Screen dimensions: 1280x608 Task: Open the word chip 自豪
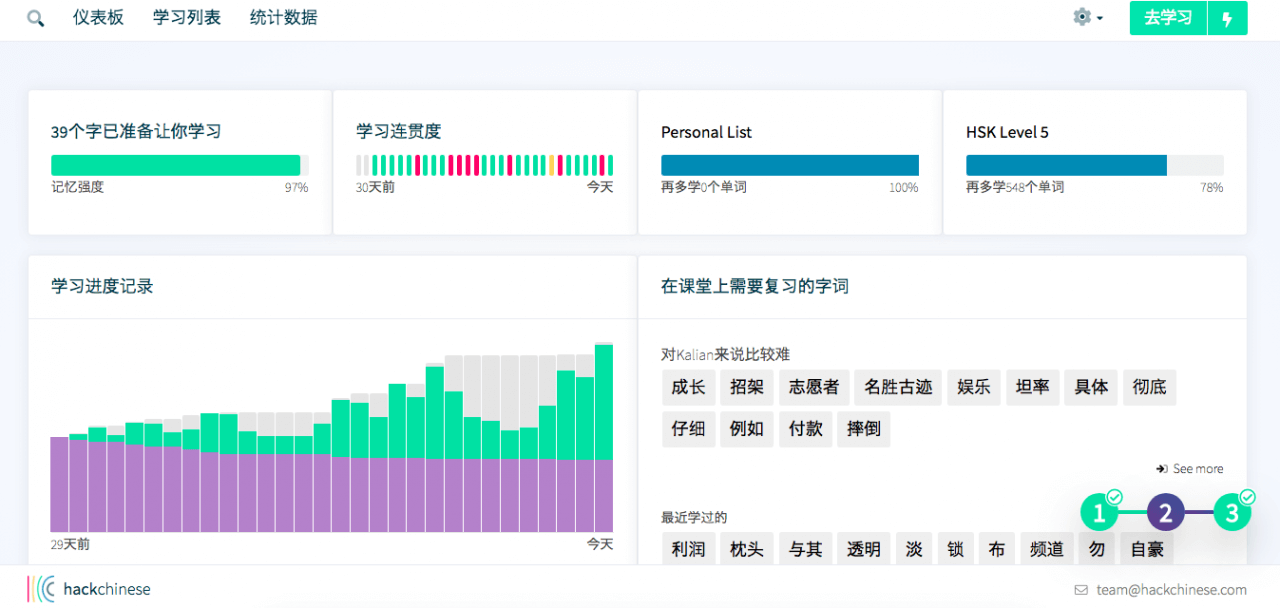pos(1146,549)
